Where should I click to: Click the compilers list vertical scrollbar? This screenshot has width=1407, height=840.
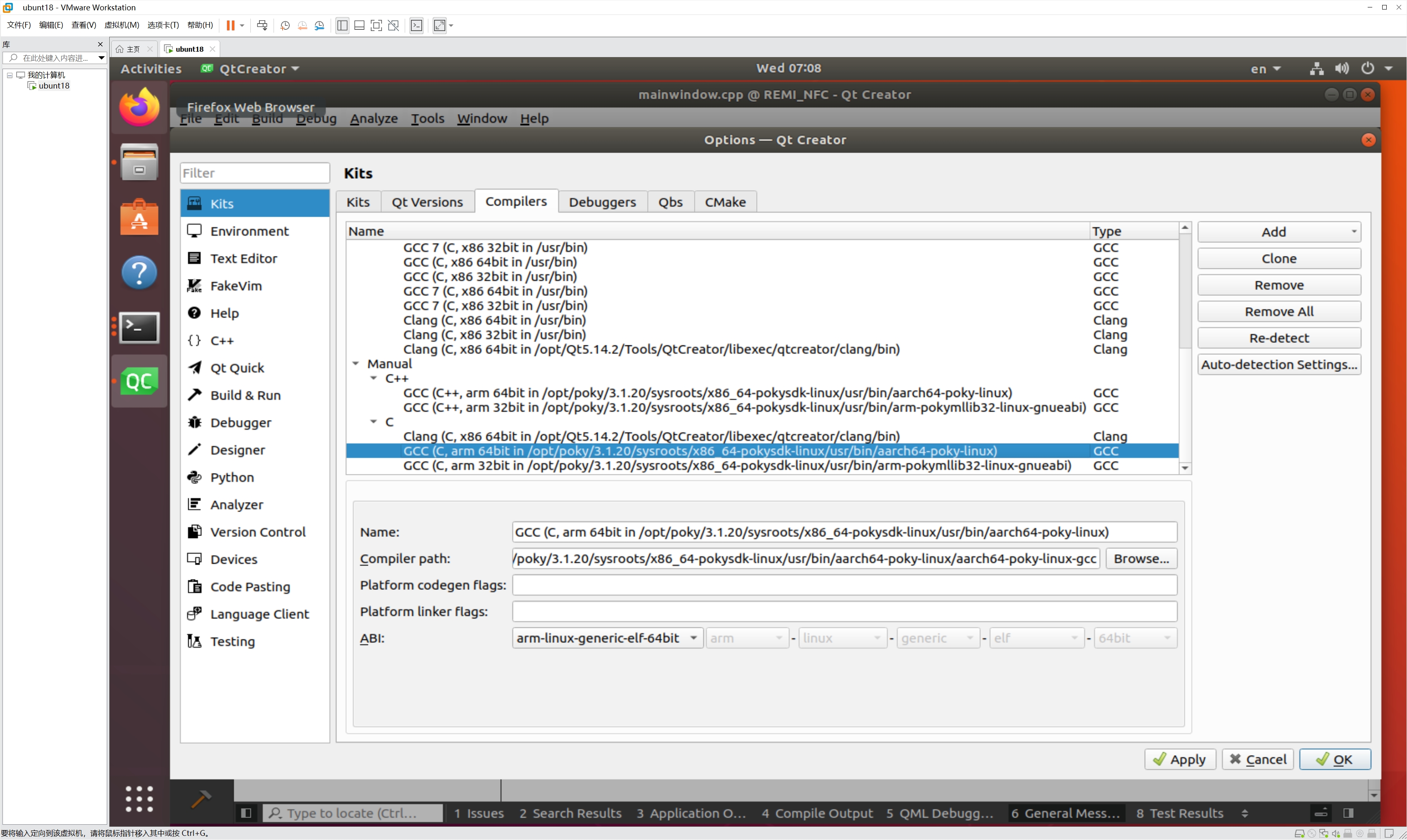1185,347
